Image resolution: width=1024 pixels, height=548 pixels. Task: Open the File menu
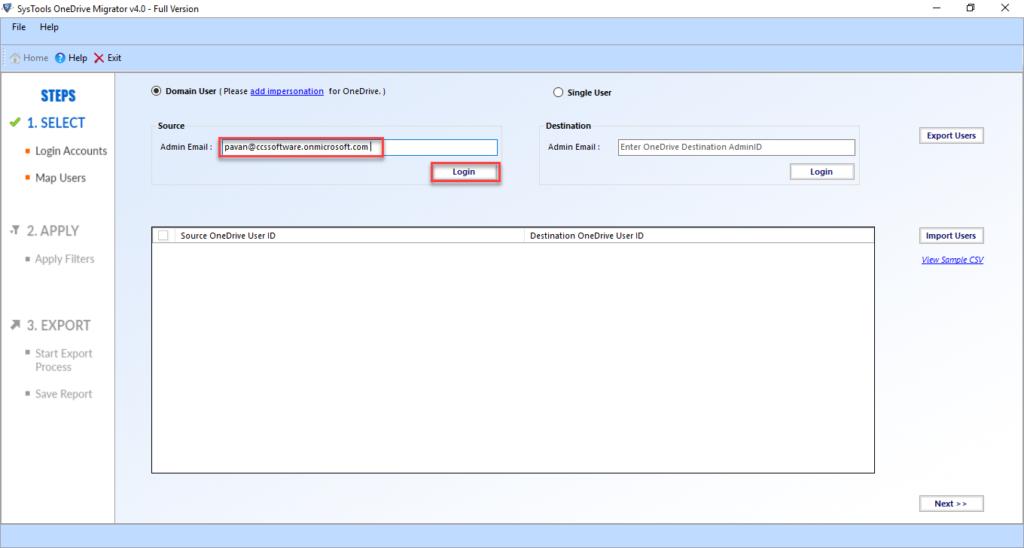click(19, 27)
